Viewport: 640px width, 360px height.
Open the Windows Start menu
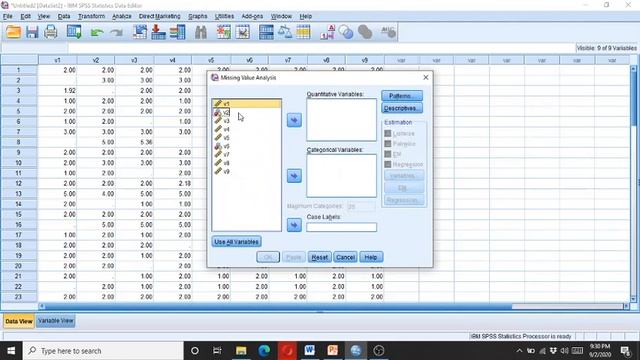[x=11, y=351]
